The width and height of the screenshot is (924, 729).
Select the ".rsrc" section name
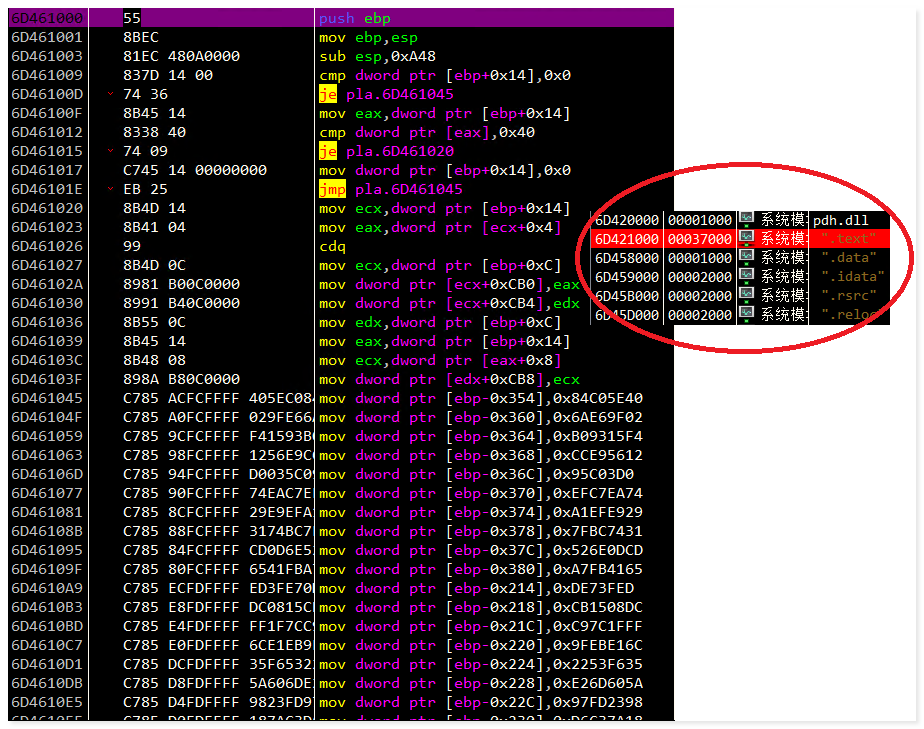click(x=849, y=296)
